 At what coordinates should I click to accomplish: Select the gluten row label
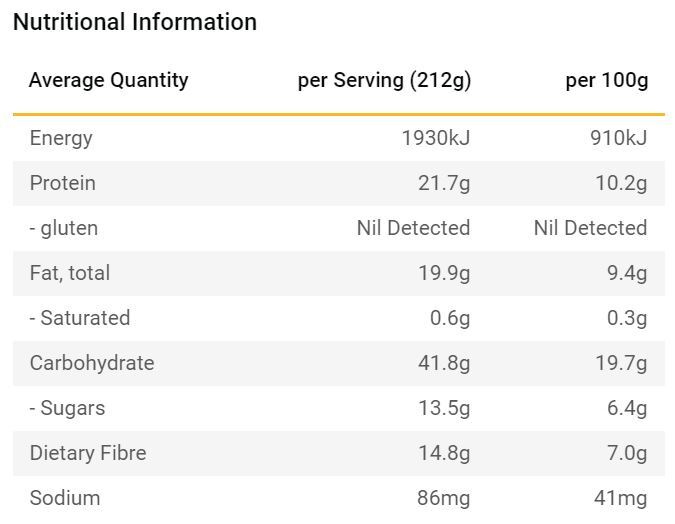pos(64,228)
